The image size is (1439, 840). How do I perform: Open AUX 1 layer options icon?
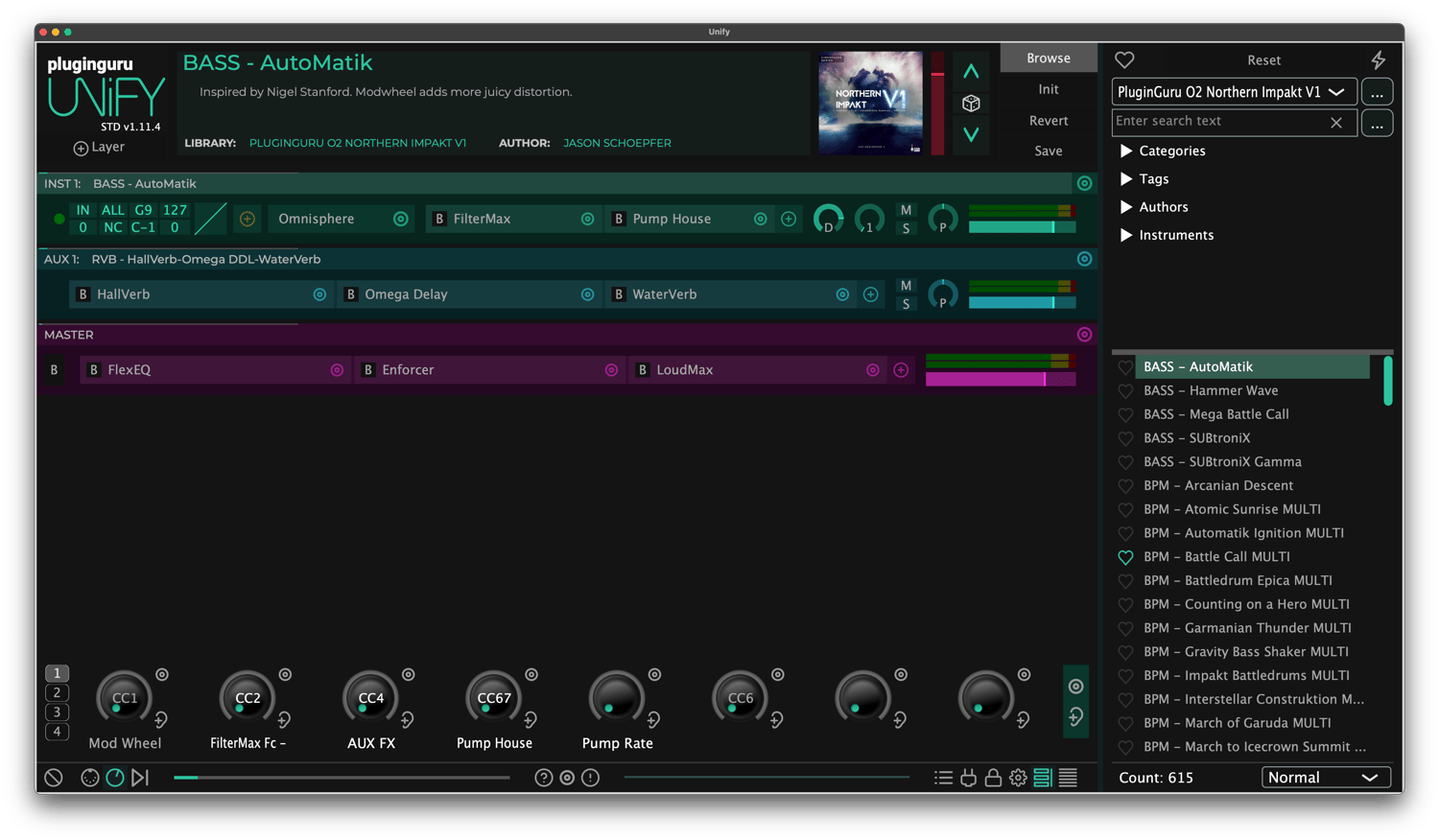click(x=1084, y=259)
